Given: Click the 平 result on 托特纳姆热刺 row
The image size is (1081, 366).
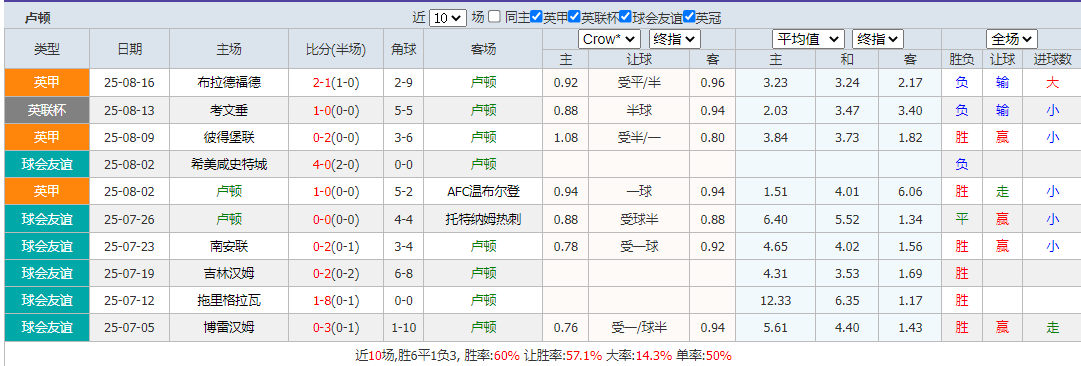Looking at the screenshot, I should pos(962,219).
